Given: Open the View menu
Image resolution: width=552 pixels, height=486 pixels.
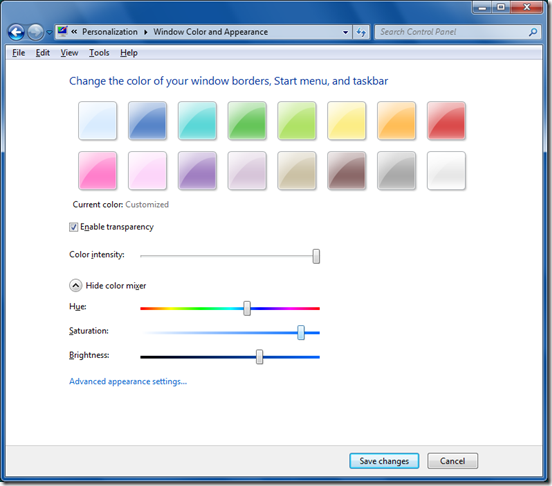Looking at the screenshot, I should pos(69,53).
